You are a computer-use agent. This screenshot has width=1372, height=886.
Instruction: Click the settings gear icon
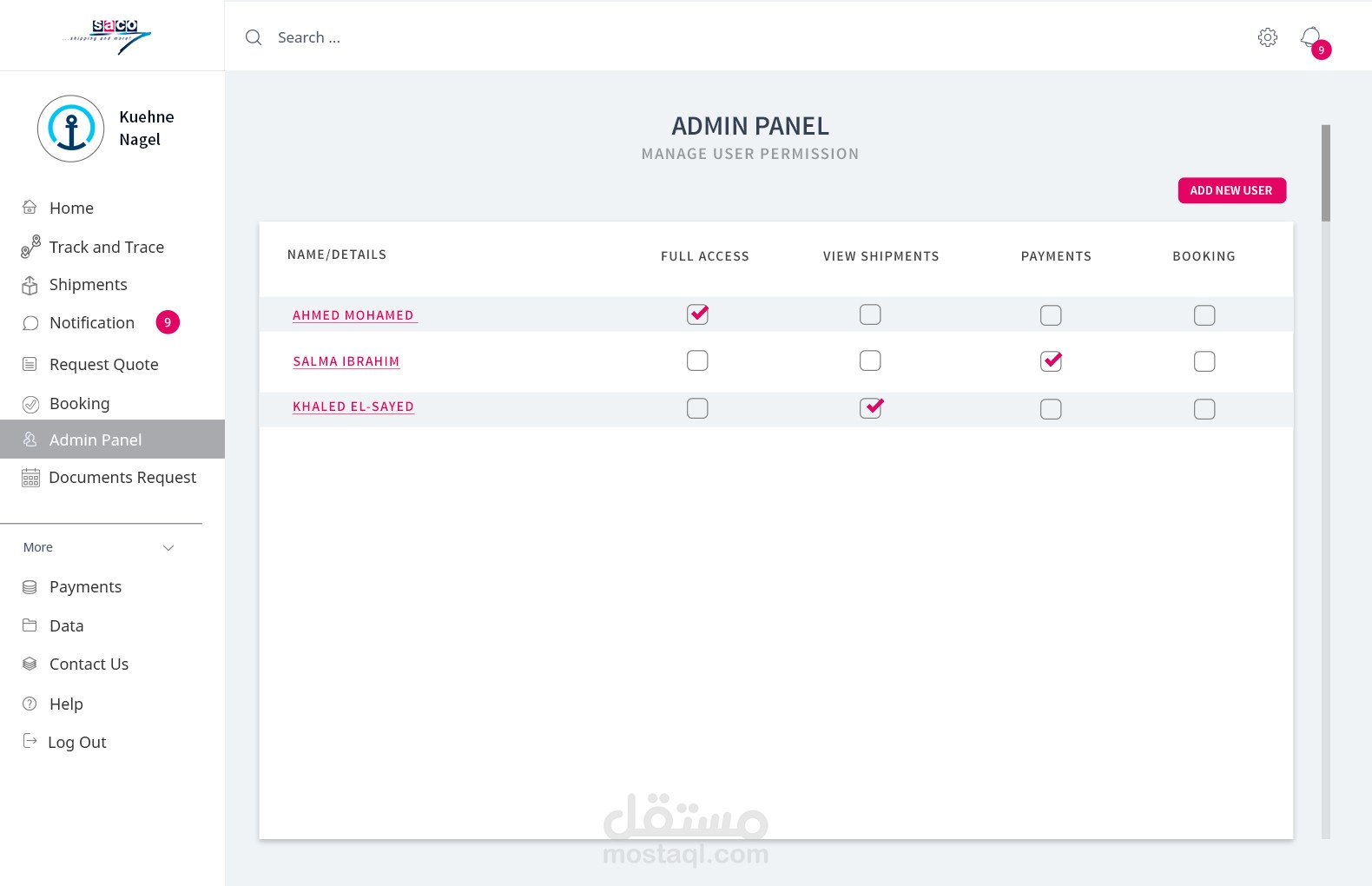1267,37
